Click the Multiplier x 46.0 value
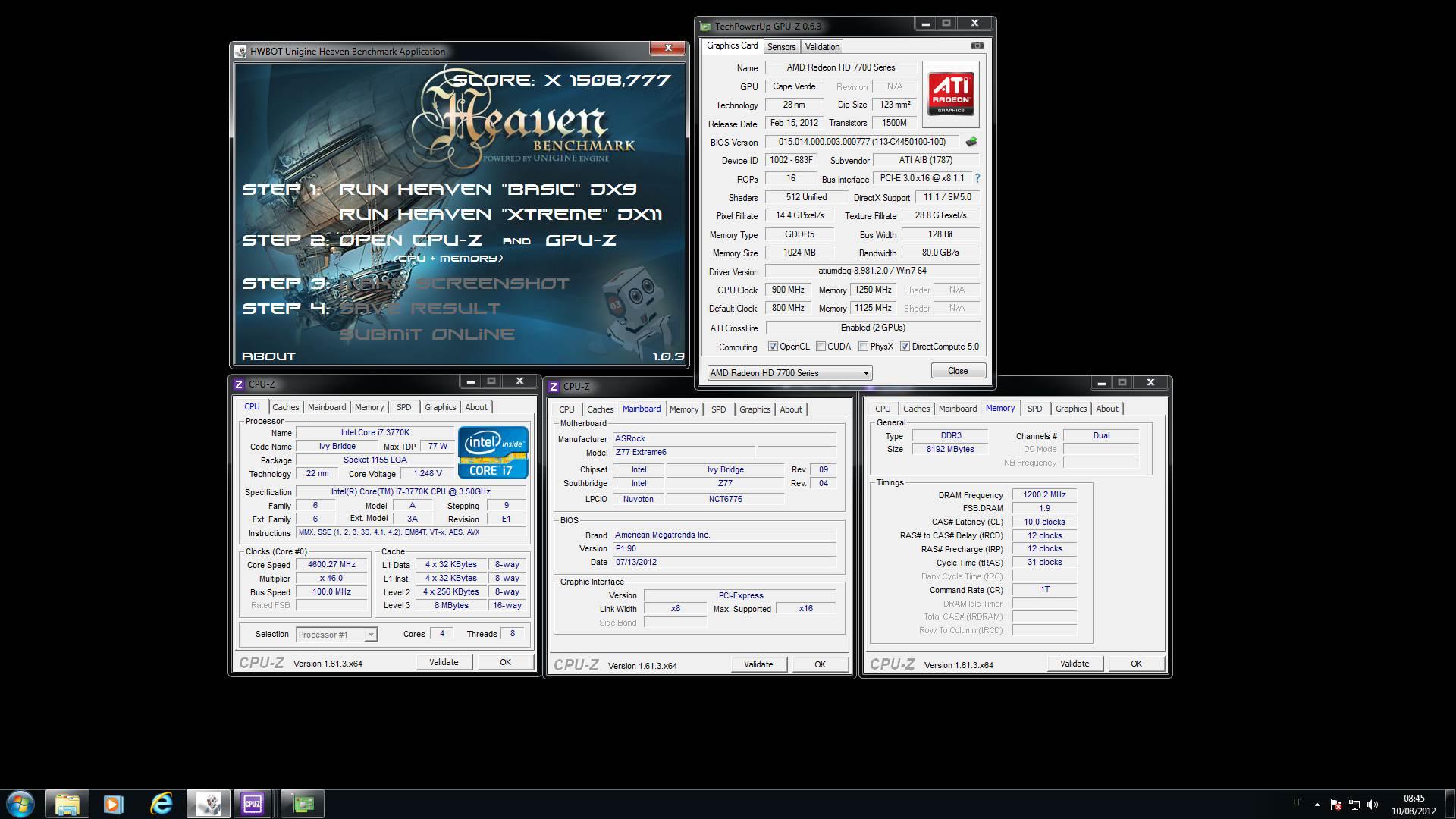Screen dimensions: 1456x819 tap(331, 578)
